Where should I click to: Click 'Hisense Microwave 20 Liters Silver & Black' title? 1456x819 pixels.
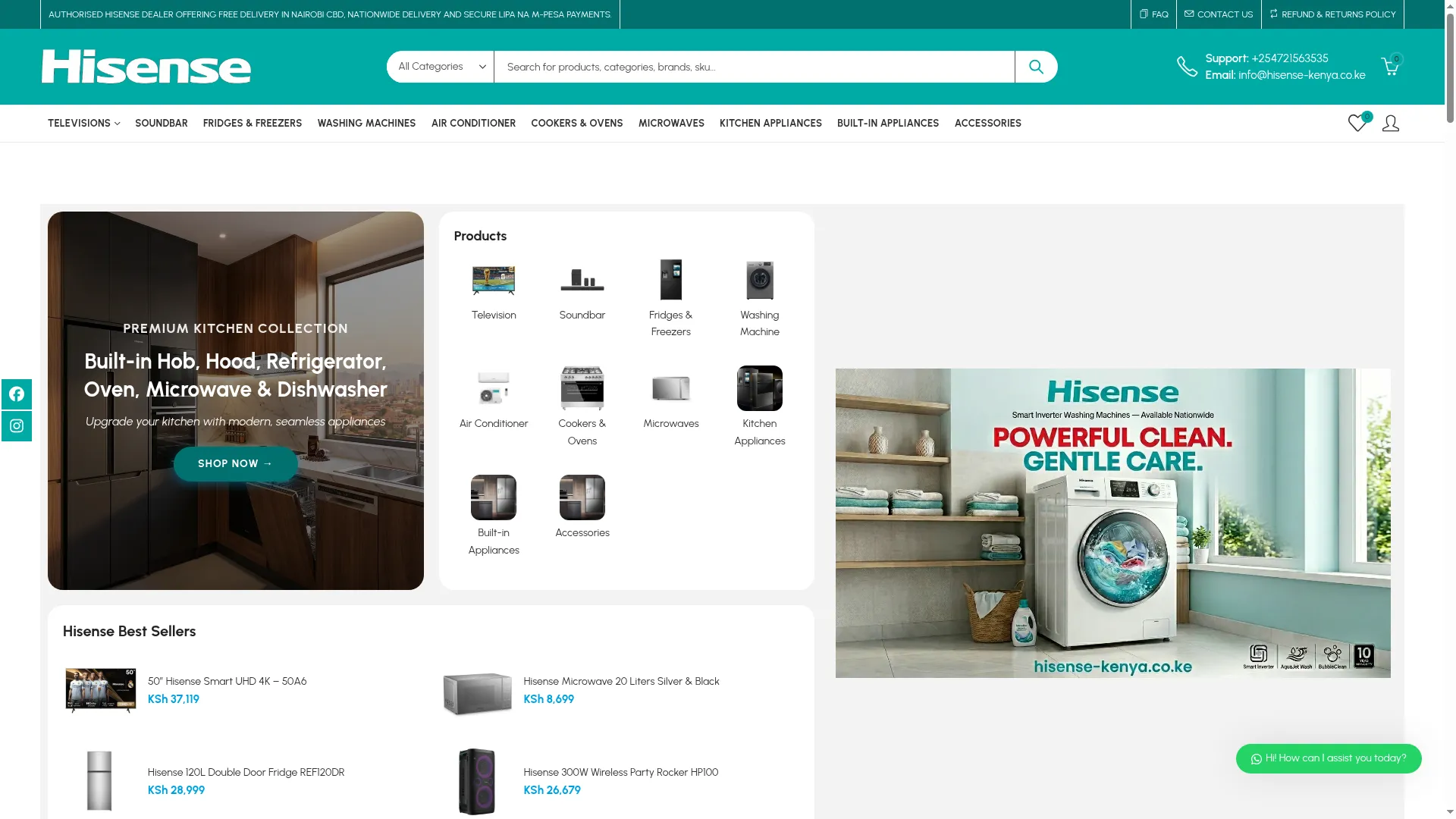621,681
